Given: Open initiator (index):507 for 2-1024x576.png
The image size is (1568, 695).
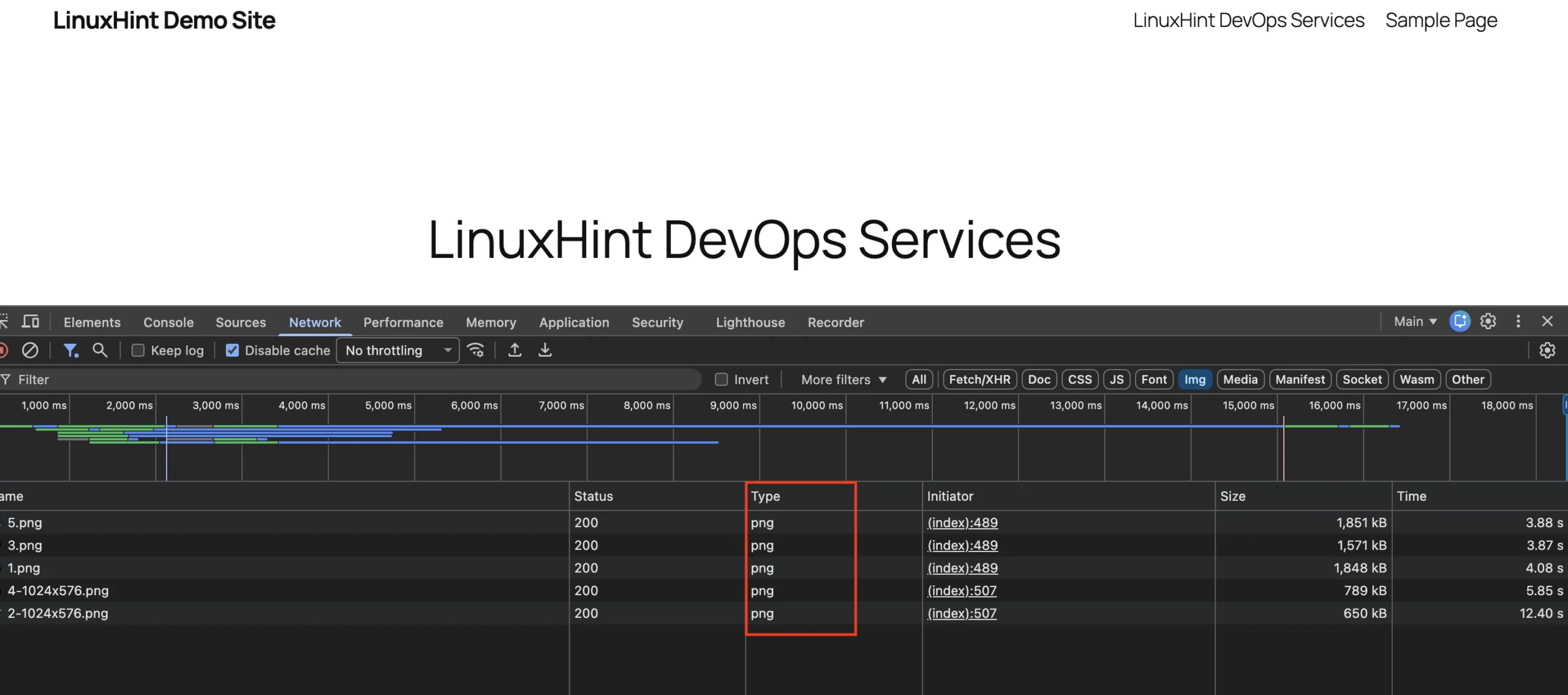Looking at the screenshot, I should pos(962,613).
